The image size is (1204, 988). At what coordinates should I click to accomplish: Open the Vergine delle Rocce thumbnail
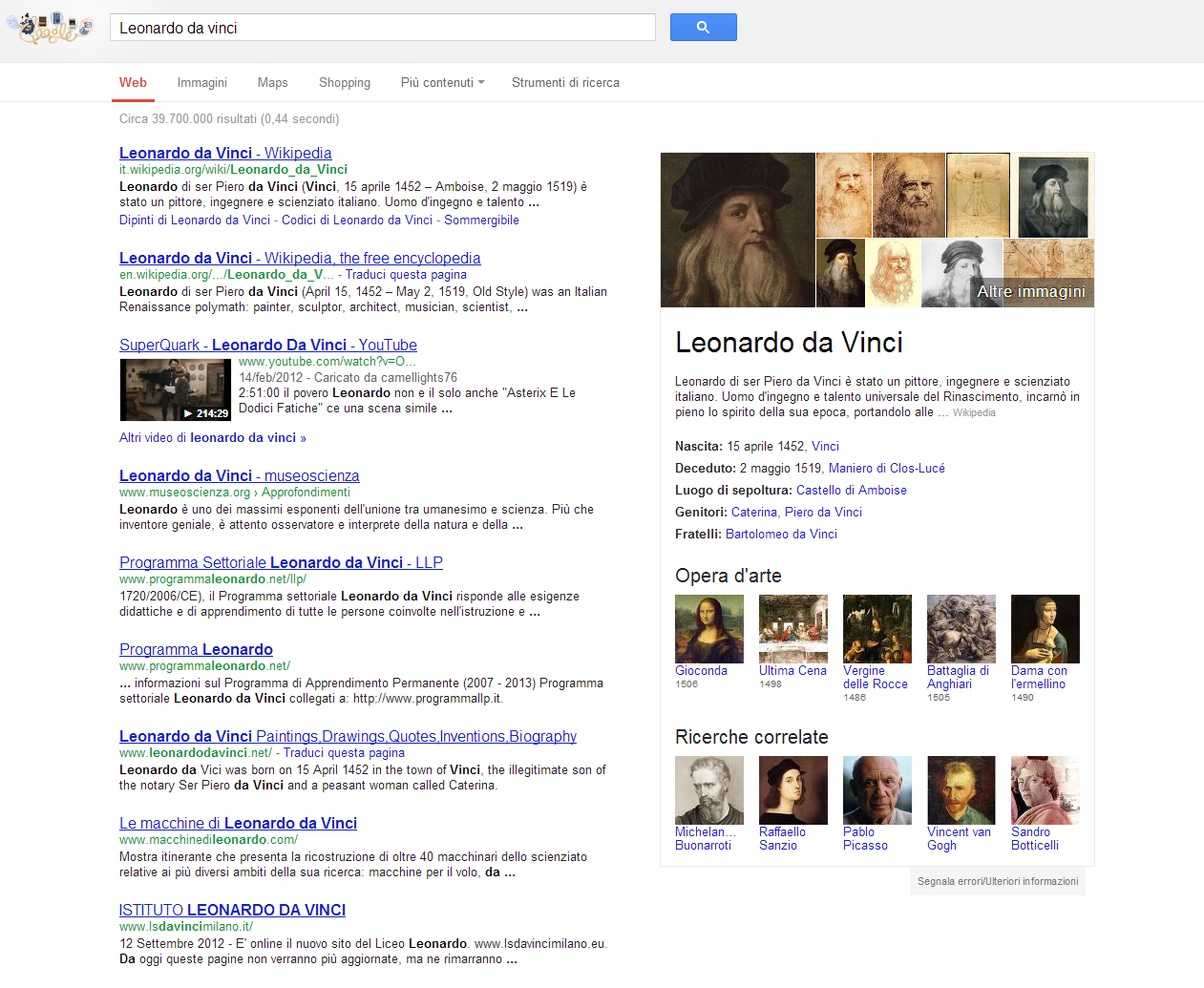click(x=877, y=629)
